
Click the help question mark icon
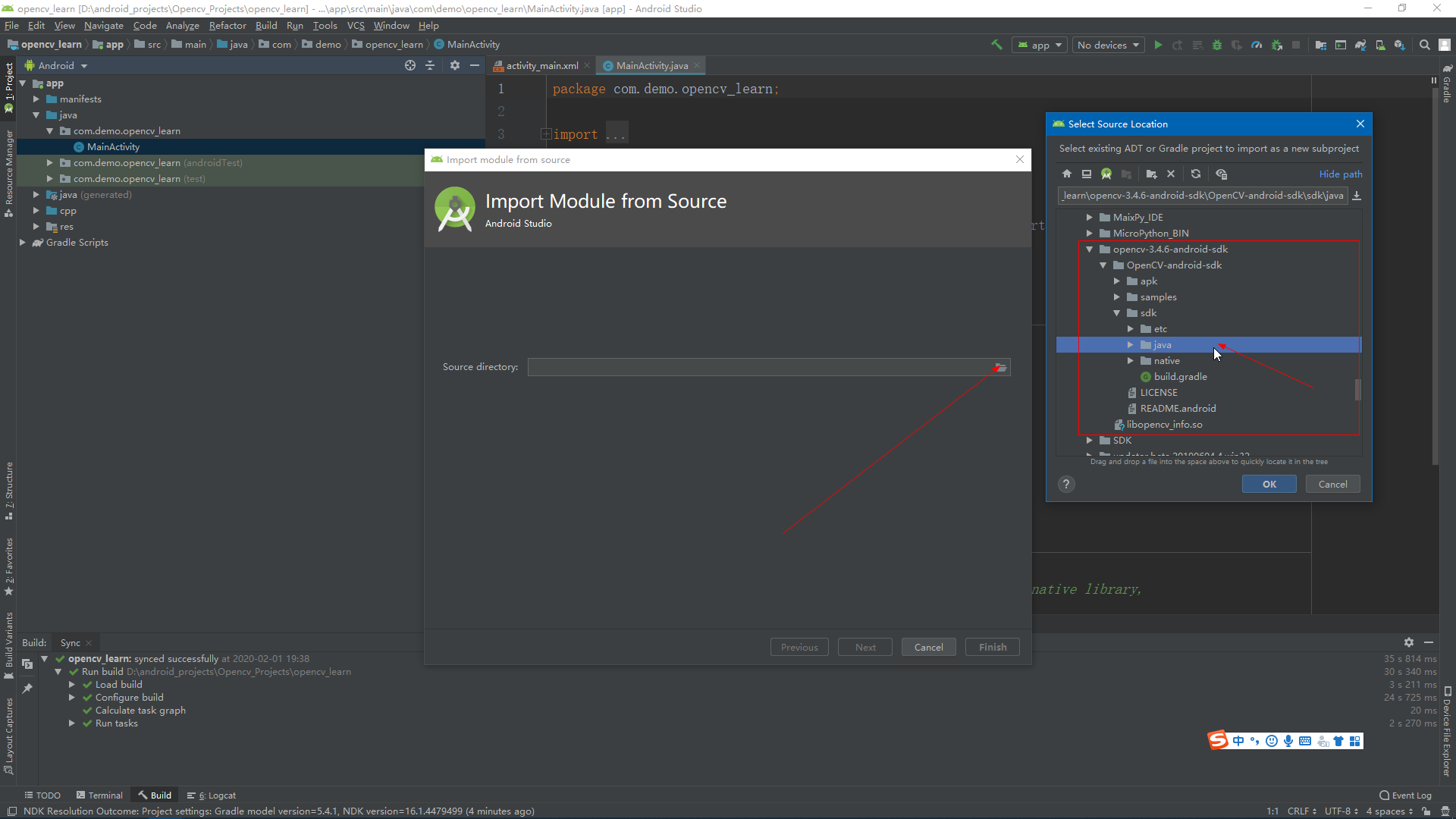[x=1066, y=485]
